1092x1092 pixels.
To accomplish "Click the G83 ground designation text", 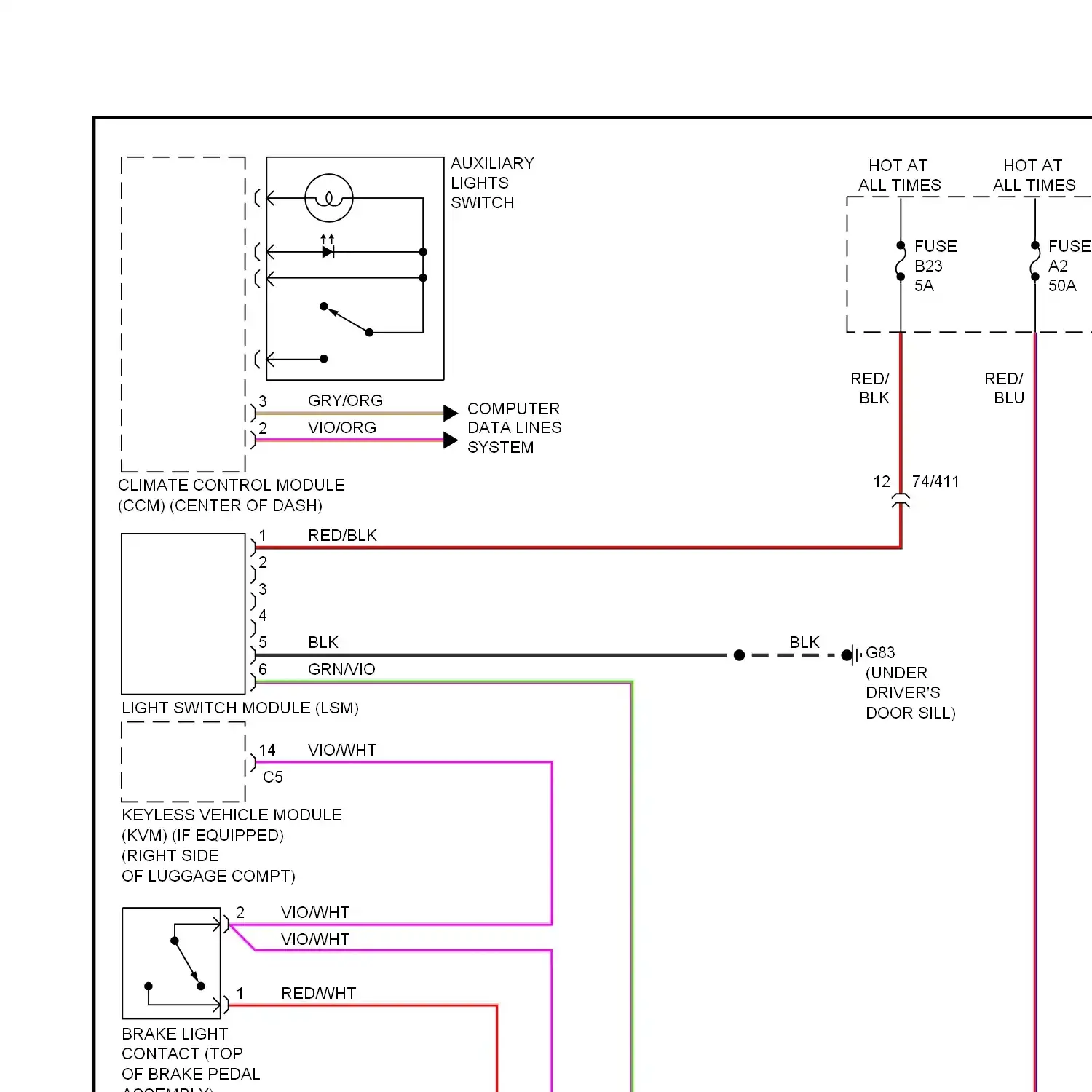I will tap(880, 652).
